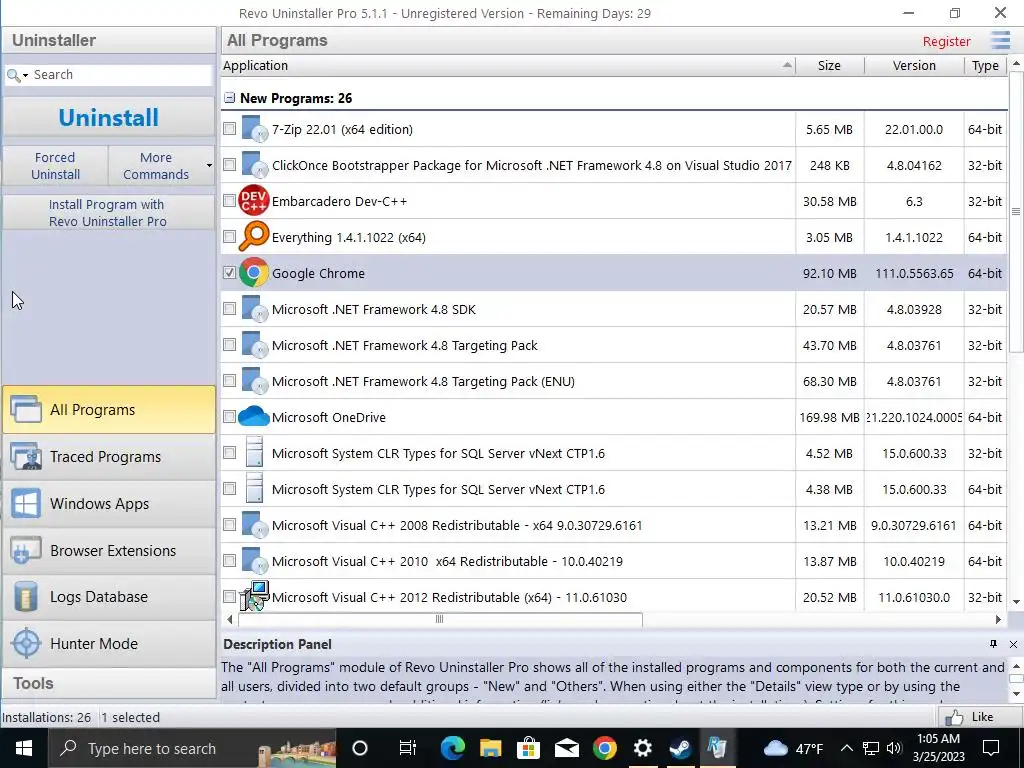Sort by the Version column header
Screen dimensions: 1024x768
coord(914,65)
